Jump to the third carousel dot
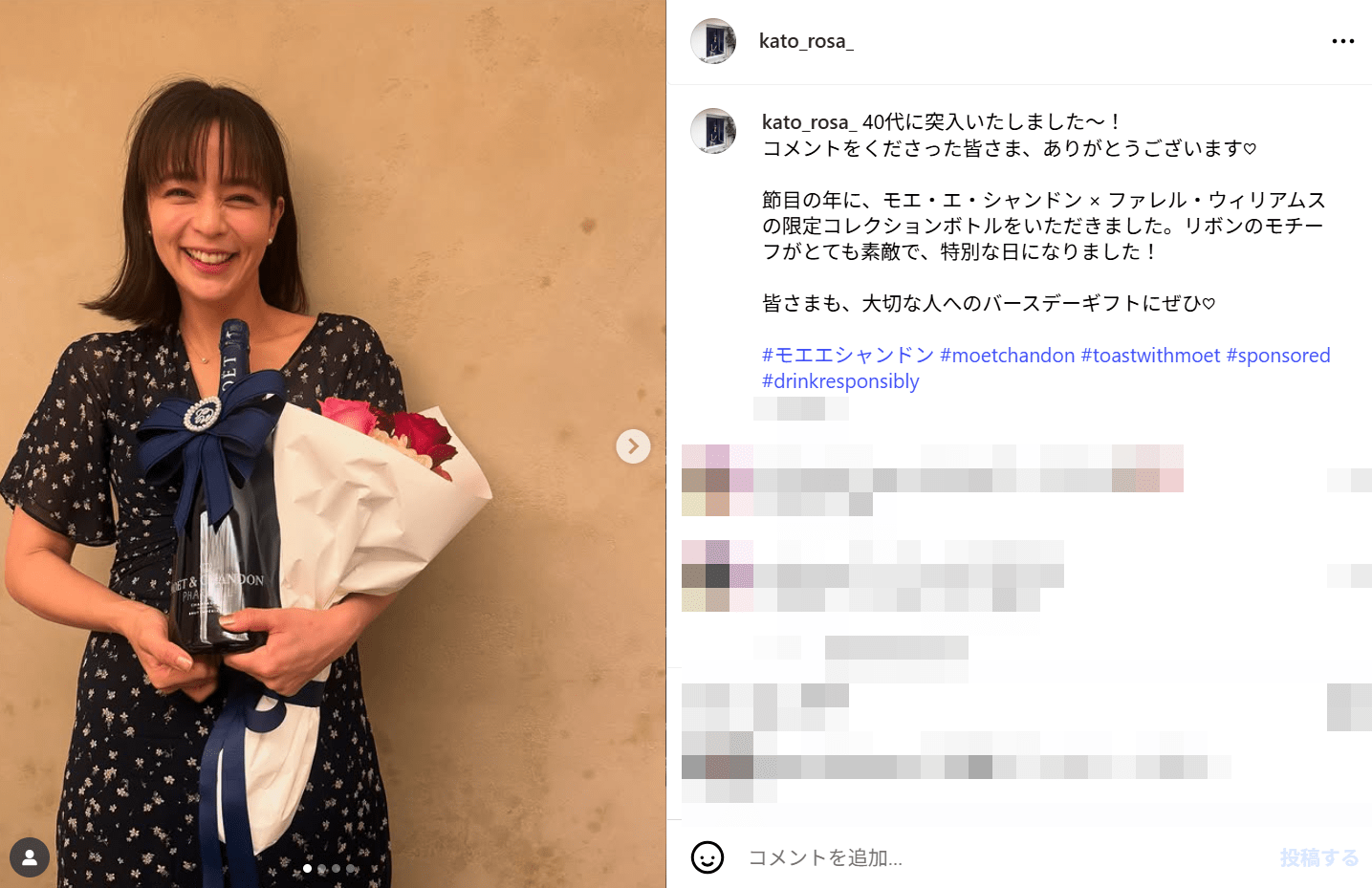The image size is (1372, 888). coord(336,869)
